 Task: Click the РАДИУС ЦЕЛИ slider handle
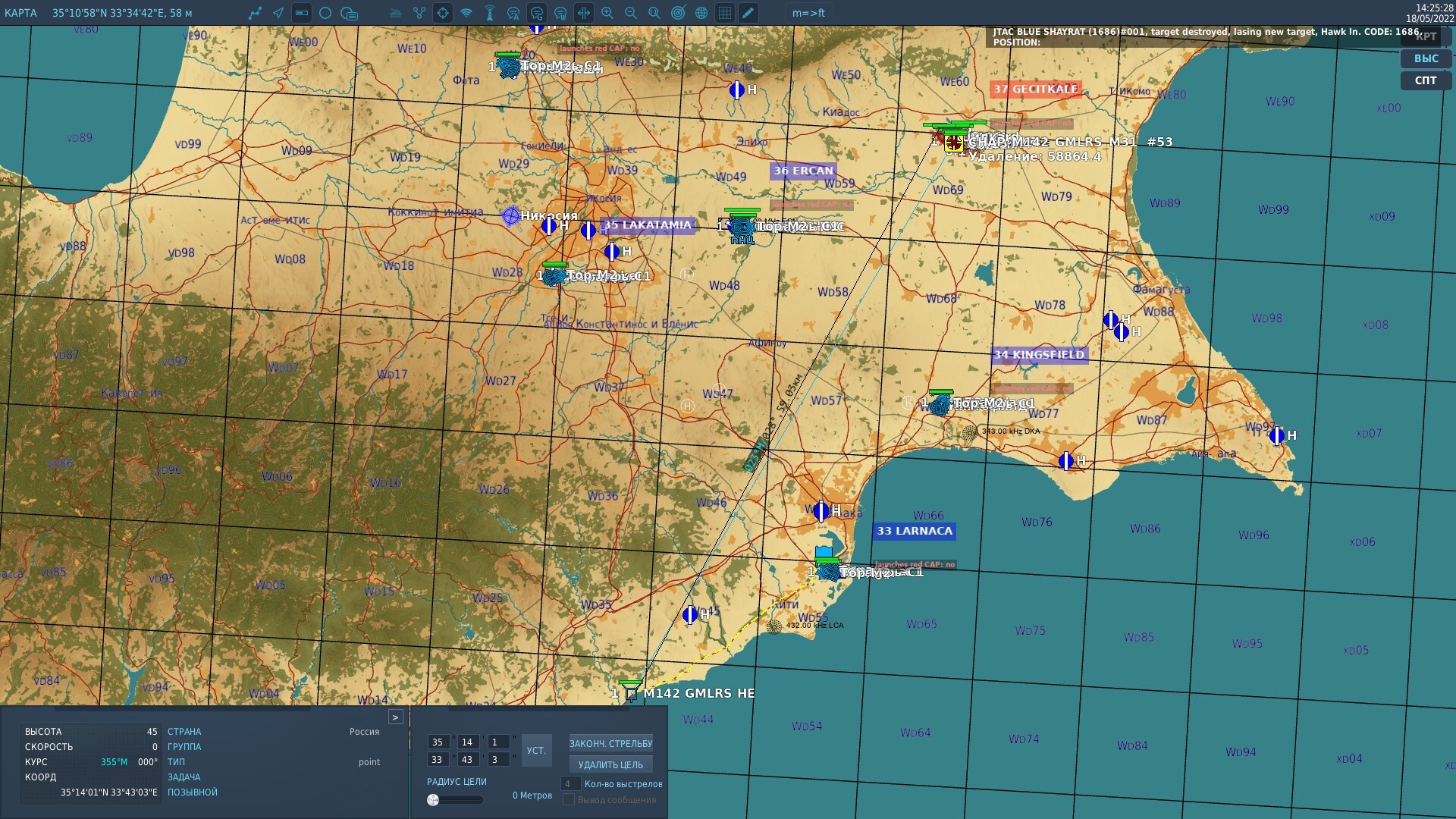(433, 799)
